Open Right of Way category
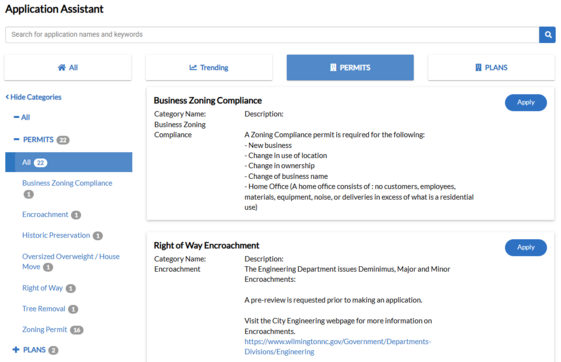This screenshot has height=362, width=561. pyautogui.click(x=43, y=288)
